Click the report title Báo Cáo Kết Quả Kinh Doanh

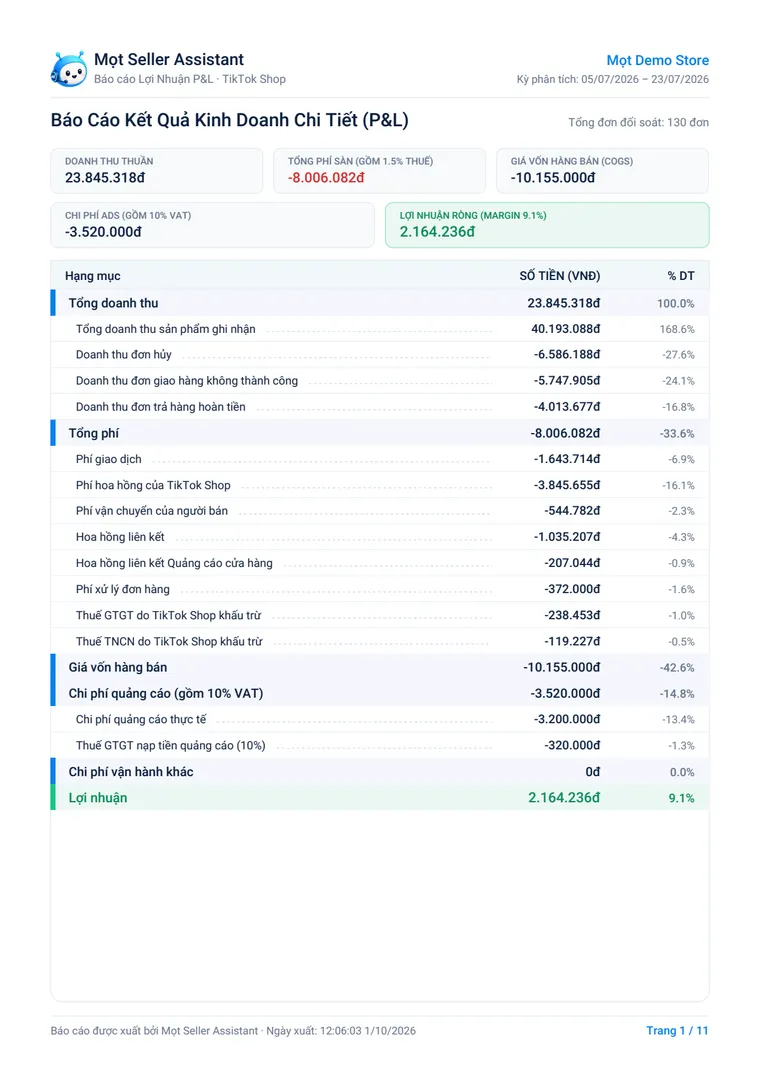pos(229,120)
